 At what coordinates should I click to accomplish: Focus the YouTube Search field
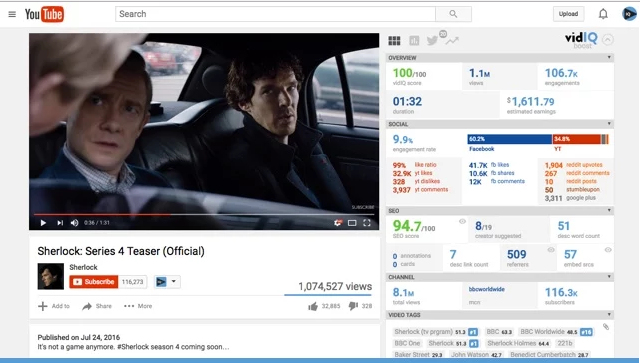[276, 14]
